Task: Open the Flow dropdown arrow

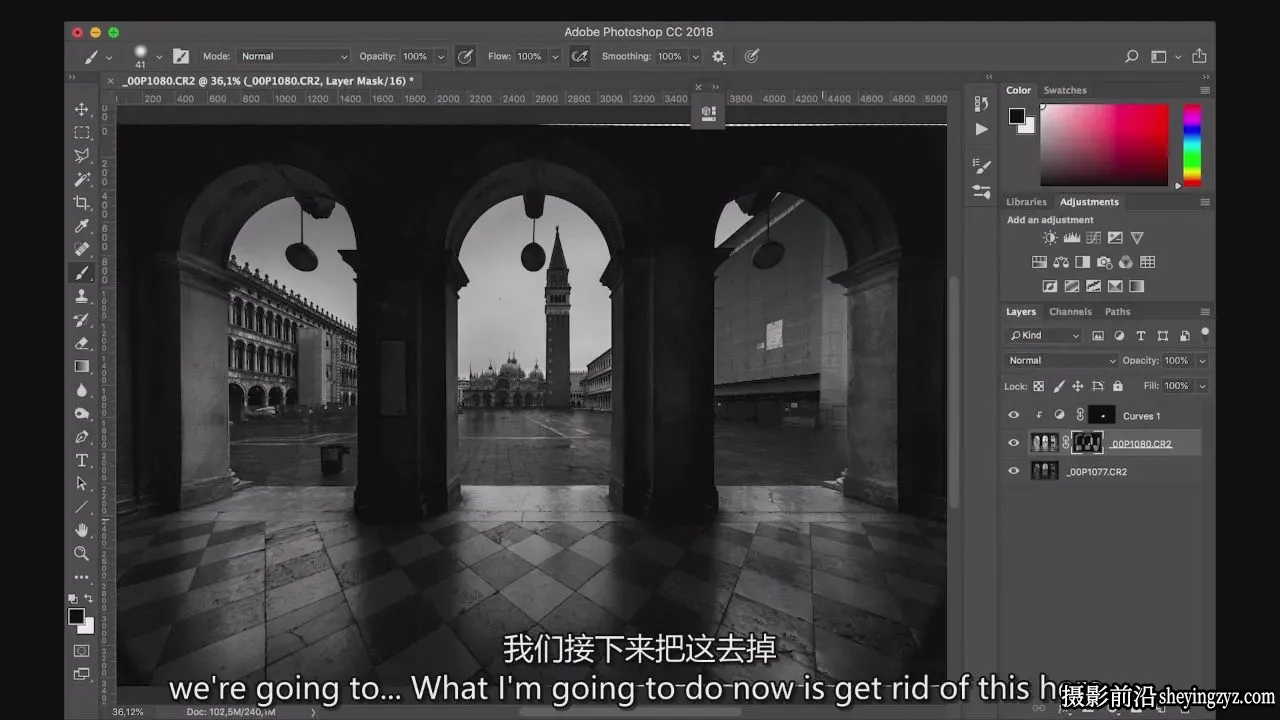Action: 555,57
